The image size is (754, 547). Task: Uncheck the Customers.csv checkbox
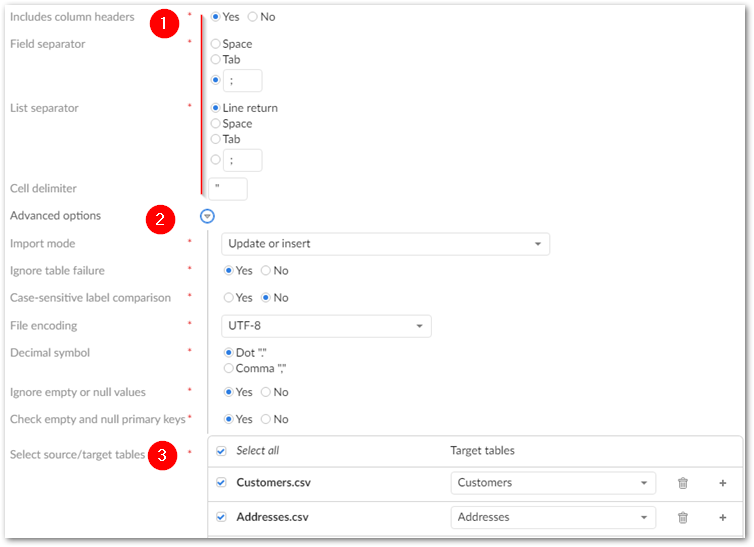[x=221, y=483]
